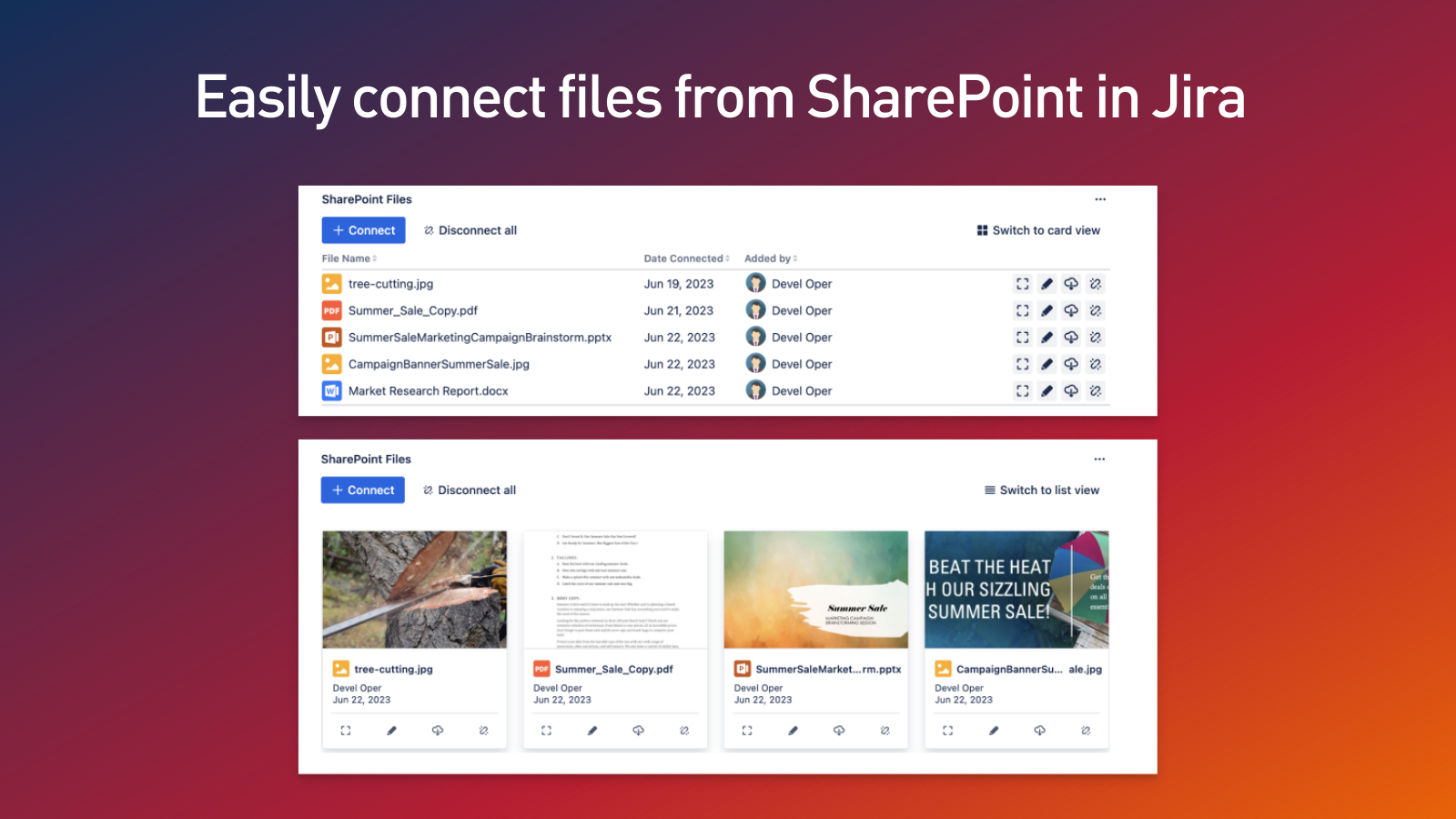The height and width of the screenshot is (819, 1456).
Task: Open SummerSaleMarketingCampaignBrainstorm.pptx file name link
Action: pyautogui.click(x=480, y=338)
